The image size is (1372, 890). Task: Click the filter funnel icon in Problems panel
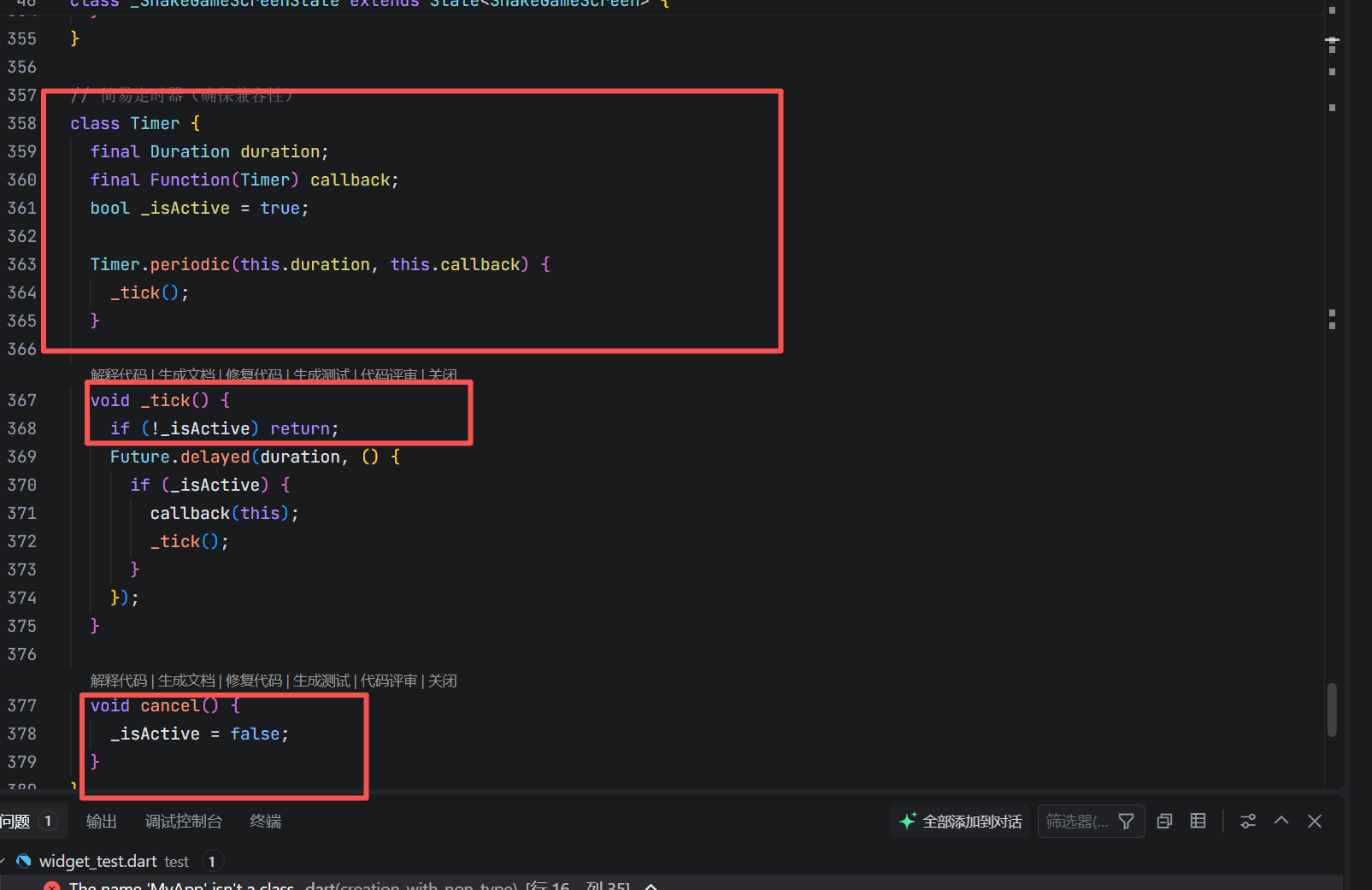[1126, 822]
